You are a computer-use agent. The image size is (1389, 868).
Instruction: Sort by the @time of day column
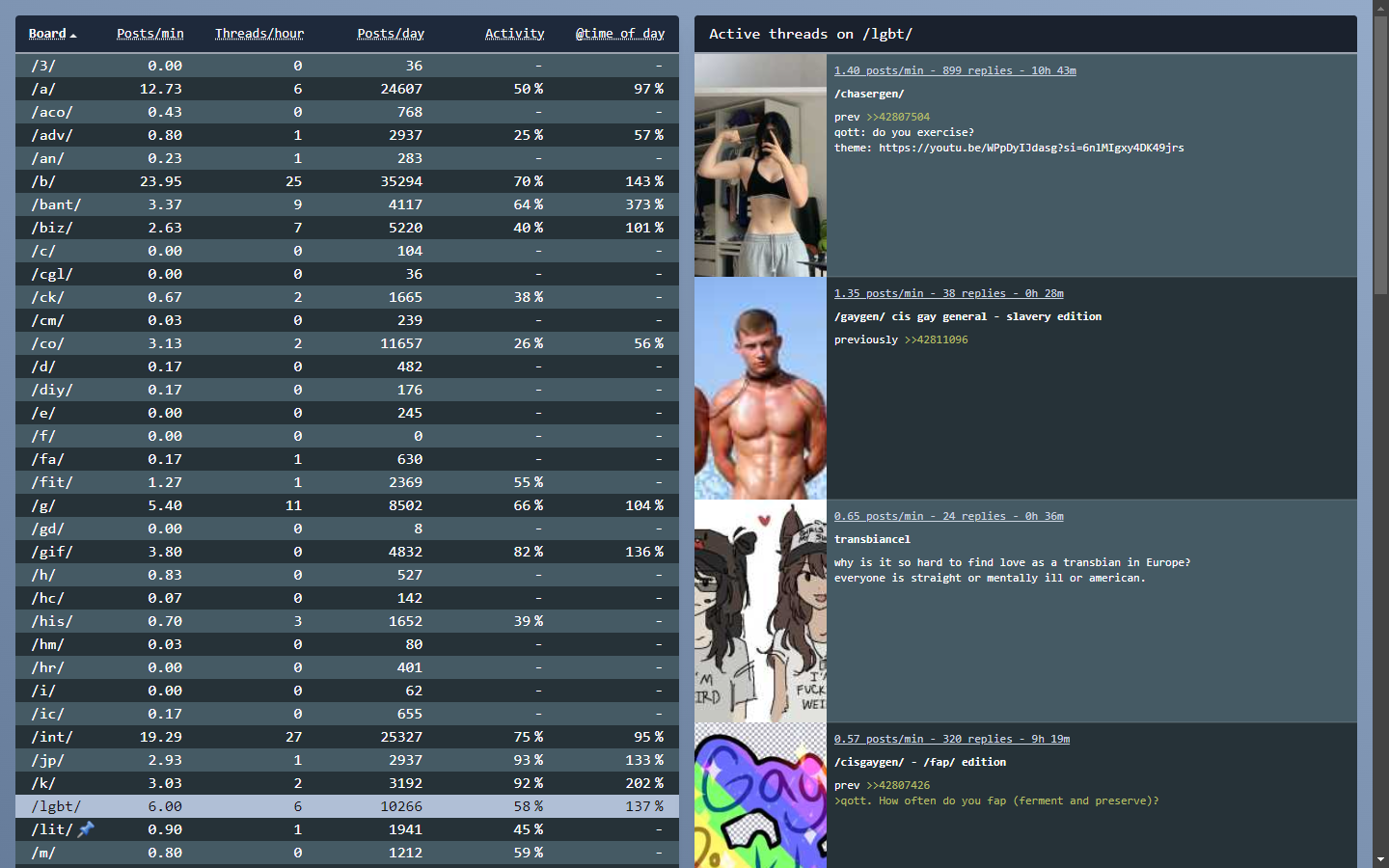pyautogui.click(x=620, y=34)
